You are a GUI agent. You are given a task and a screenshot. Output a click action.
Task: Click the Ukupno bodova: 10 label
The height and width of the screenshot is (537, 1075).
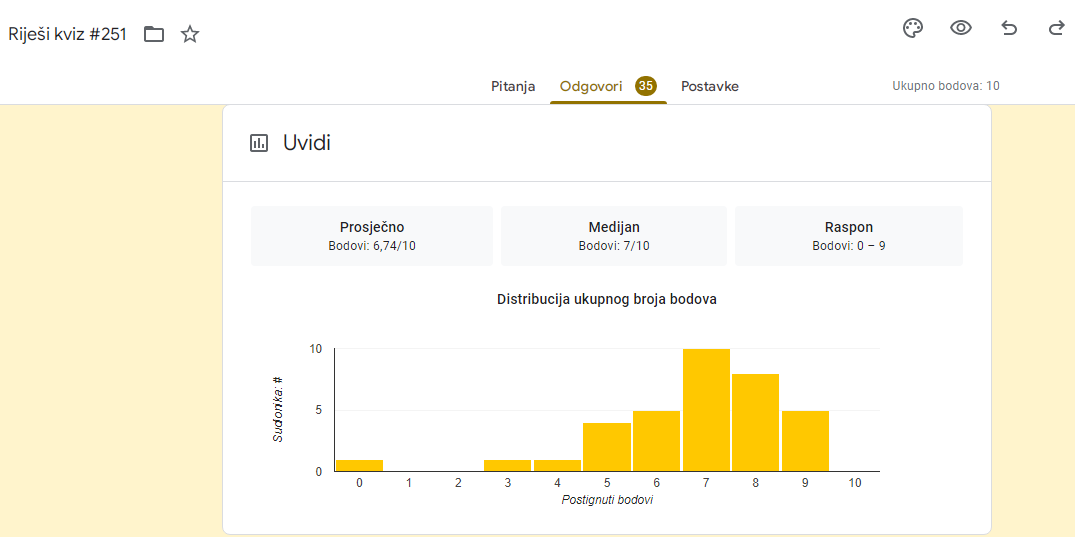[946, 86]
